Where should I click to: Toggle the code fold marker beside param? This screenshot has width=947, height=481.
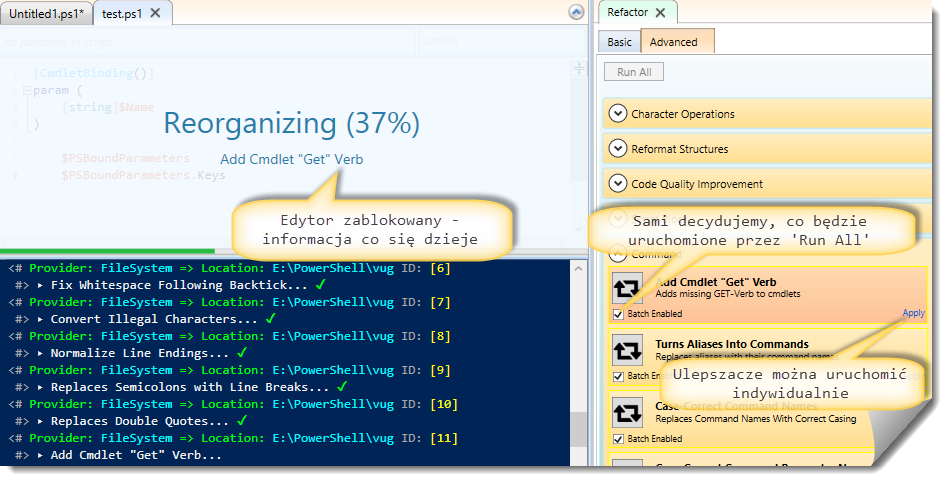pos(25,91)
